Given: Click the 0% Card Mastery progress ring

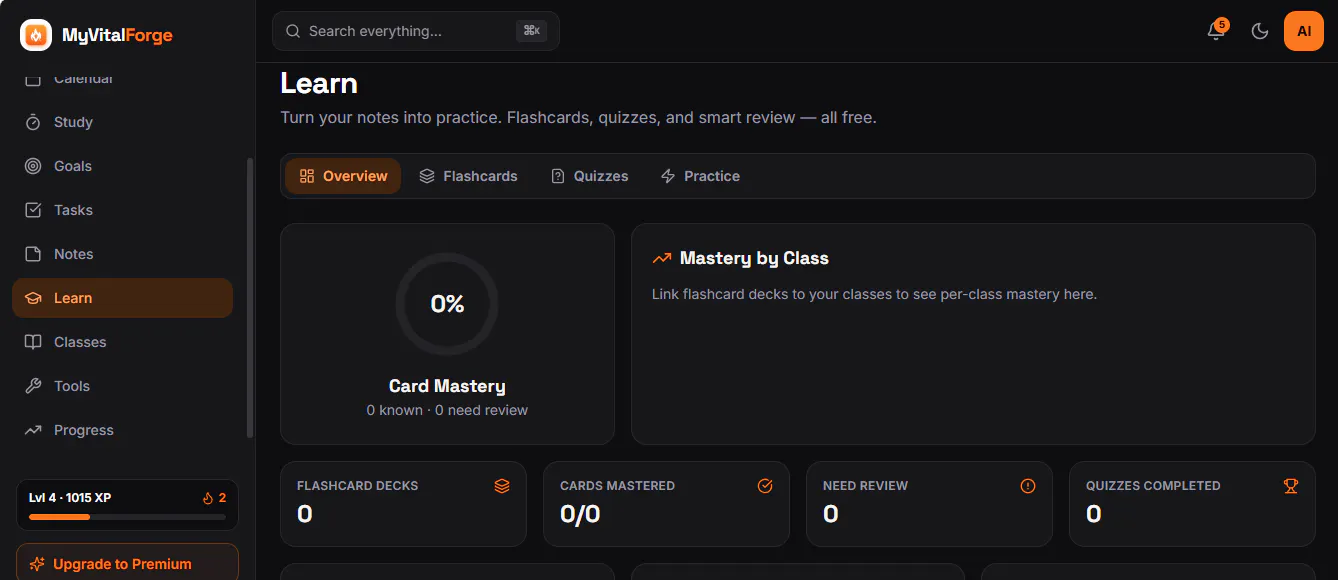Looking at the screenshot, I should point(447,304).
